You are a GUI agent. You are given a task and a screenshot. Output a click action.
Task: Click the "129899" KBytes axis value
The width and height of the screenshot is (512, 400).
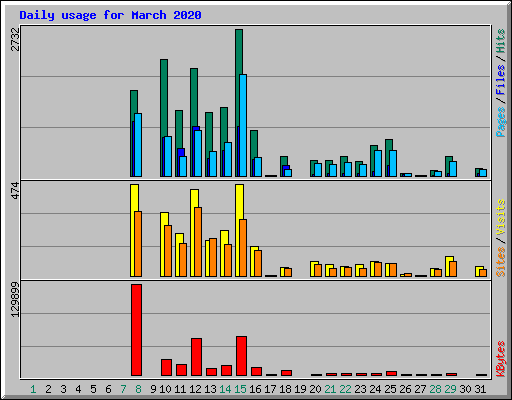(x=15, y=299)
